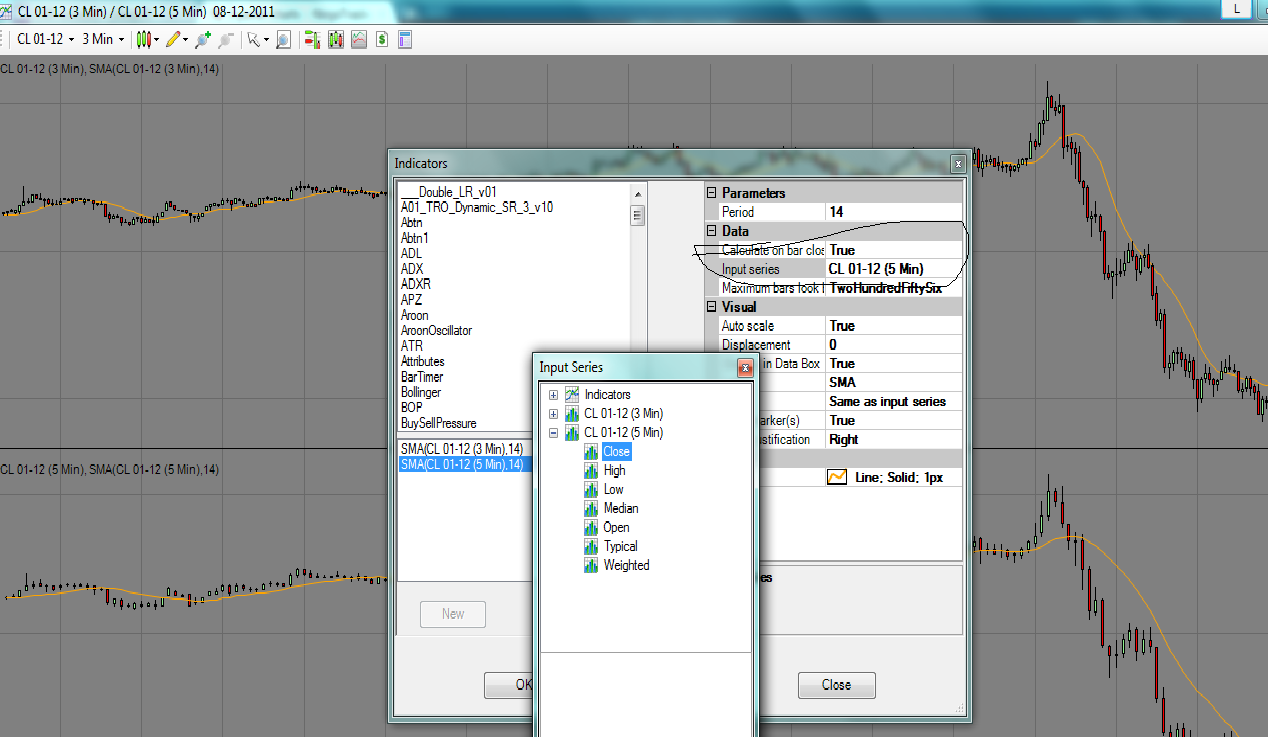Click the CL 01-12 (3 Min) series icon

click(572, 413)
